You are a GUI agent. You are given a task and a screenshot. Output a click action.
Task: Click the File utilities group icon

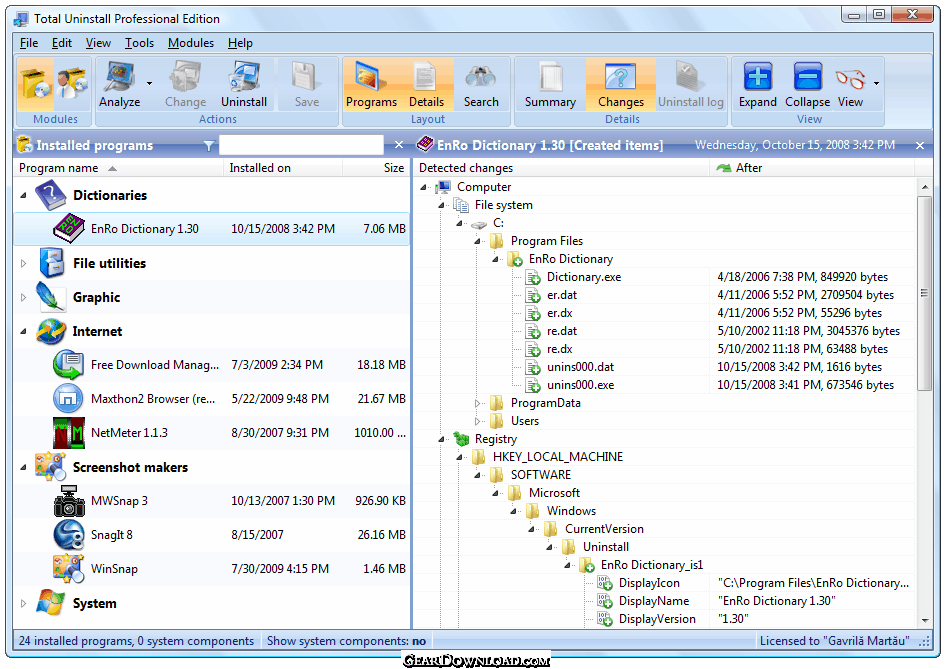[x=52, y=263]
